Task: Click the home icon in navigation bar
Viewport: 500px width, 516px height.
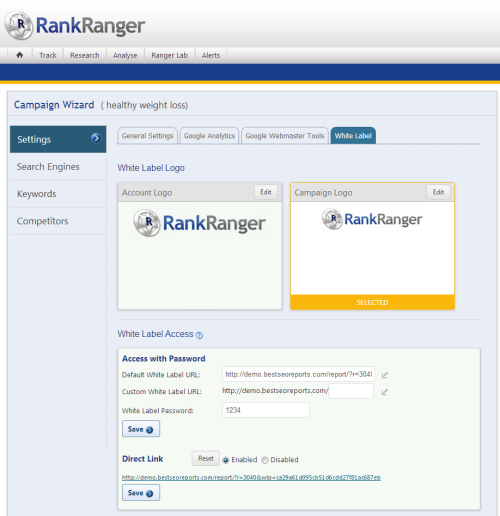Action: coord(20,55)
